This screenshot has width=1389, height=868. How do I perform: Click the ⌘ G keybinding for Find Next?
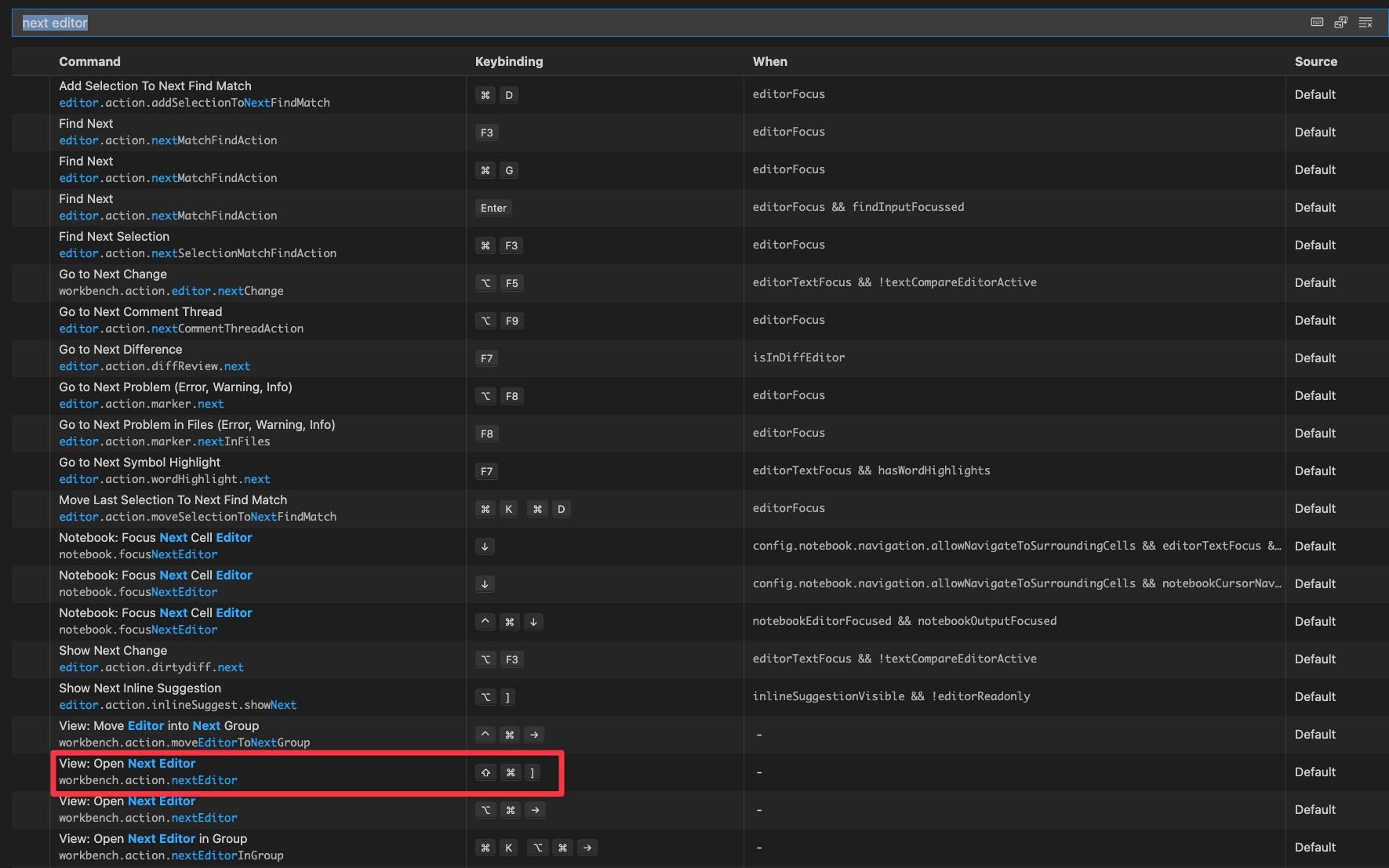(497, 170)
